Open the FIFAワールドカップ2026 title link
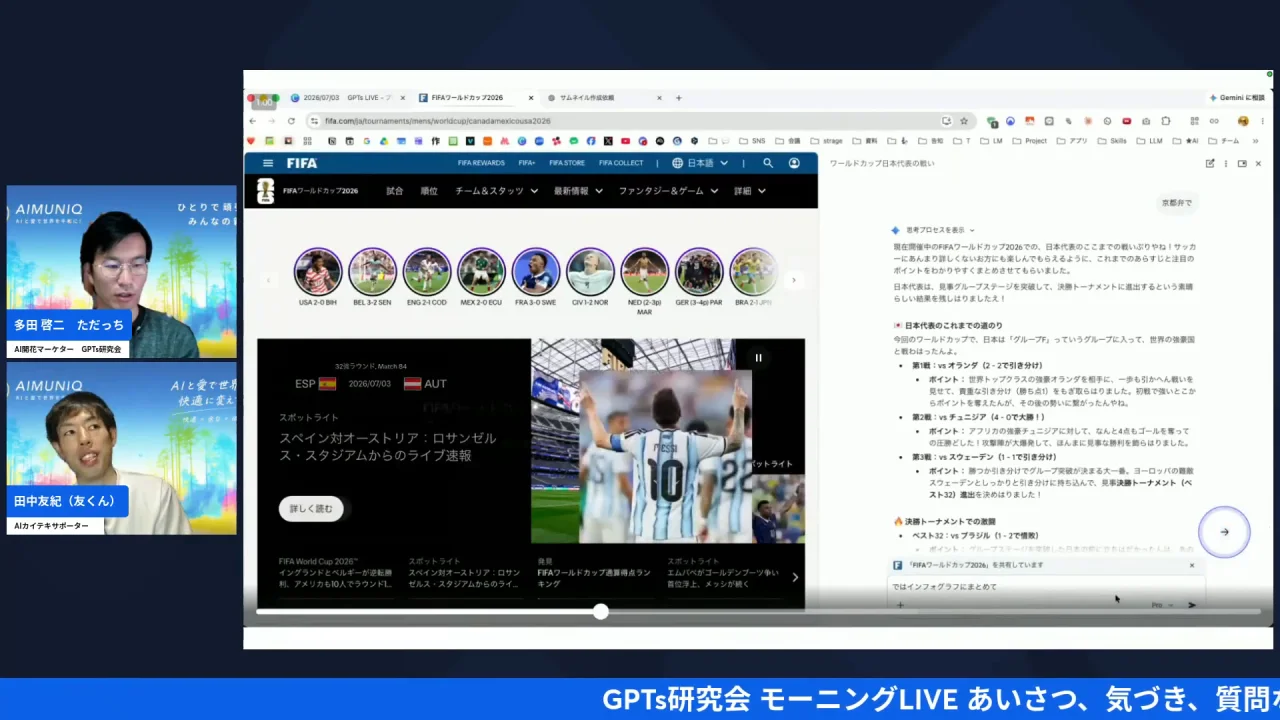 pos(320,191)
